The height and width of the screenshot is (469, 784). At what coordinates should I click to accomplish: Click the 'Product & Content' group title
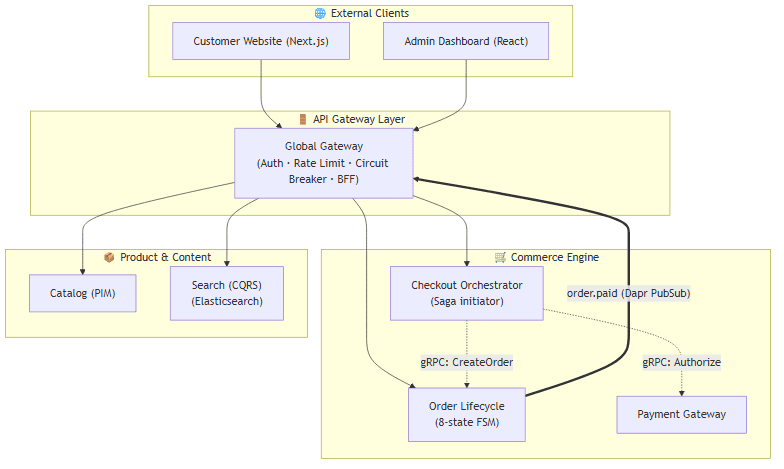166,257
